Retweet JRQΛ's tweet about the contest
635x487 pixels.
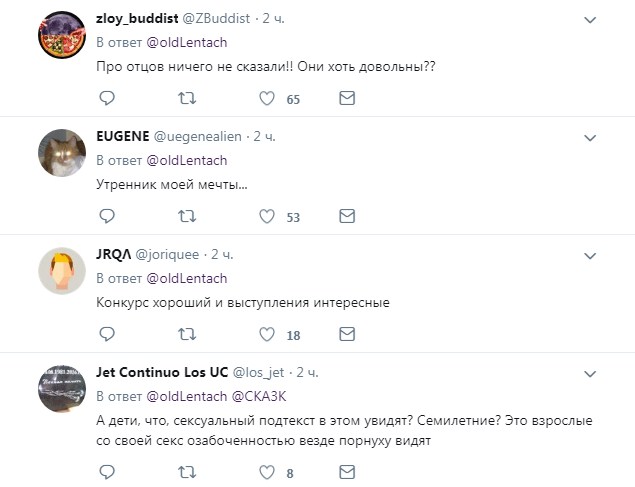(186, 335)
